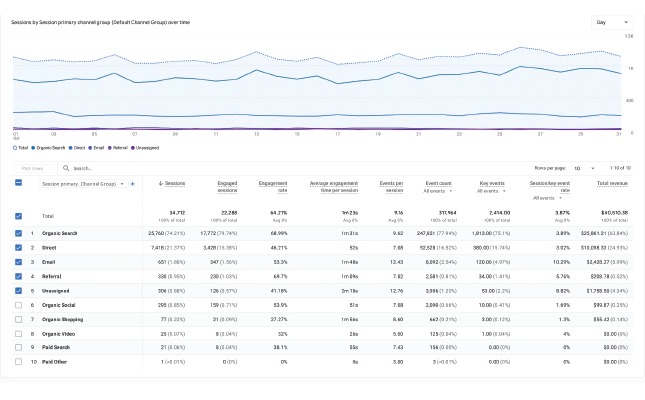Sort by the Key events column header
The image size is (645, 400).
click(492, 183)
